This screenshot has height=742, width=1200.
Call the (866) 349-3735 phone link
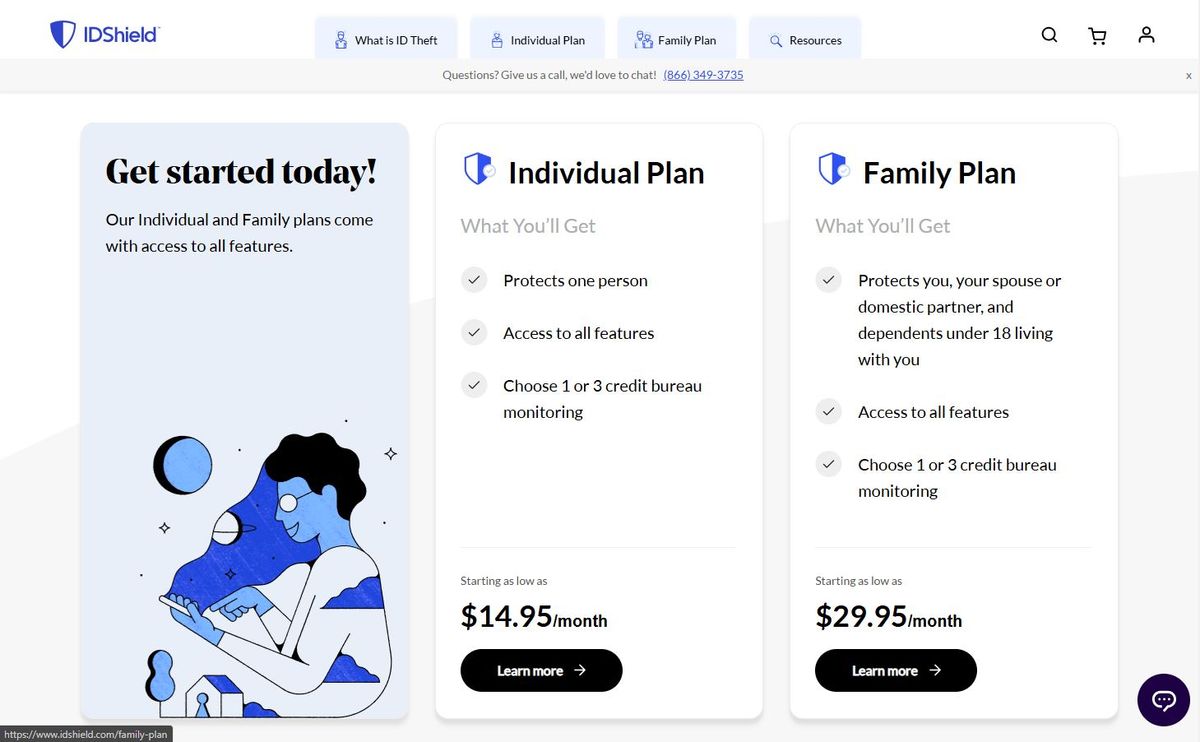pos(703,75)
